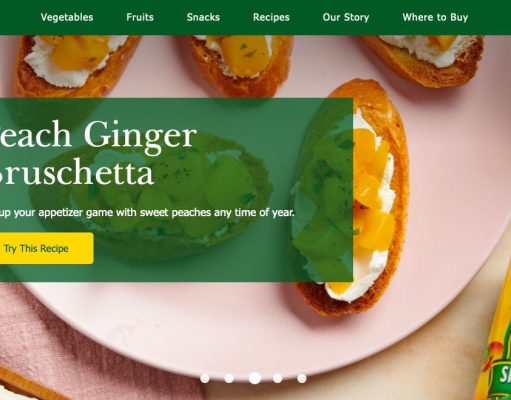511x400 pixels.
Task: Go to the Fruits section
Action: click(140, 17)
